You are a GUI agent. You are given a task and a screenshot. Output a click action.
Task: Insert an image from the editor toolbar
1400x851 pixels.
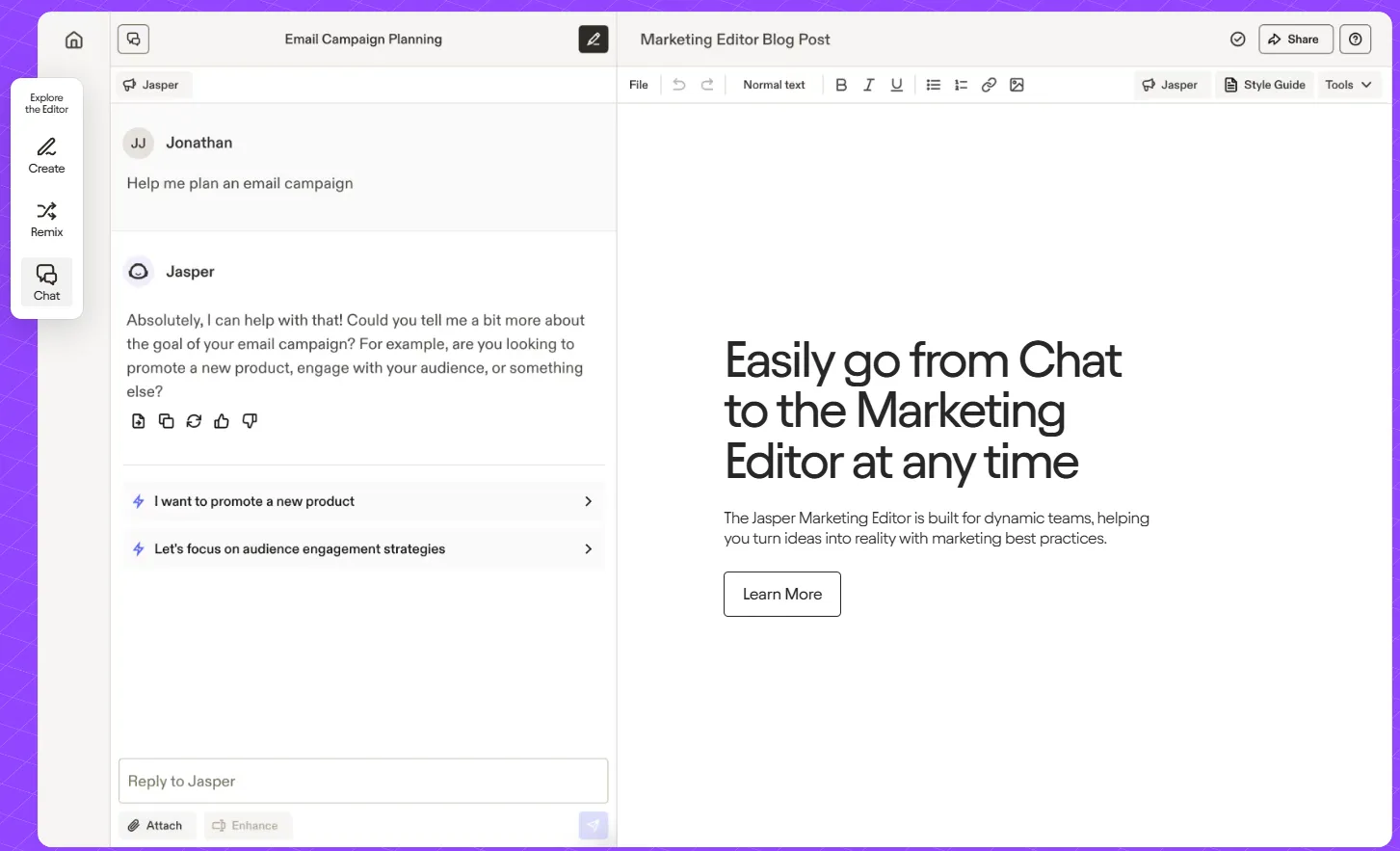click(1017, 85)
